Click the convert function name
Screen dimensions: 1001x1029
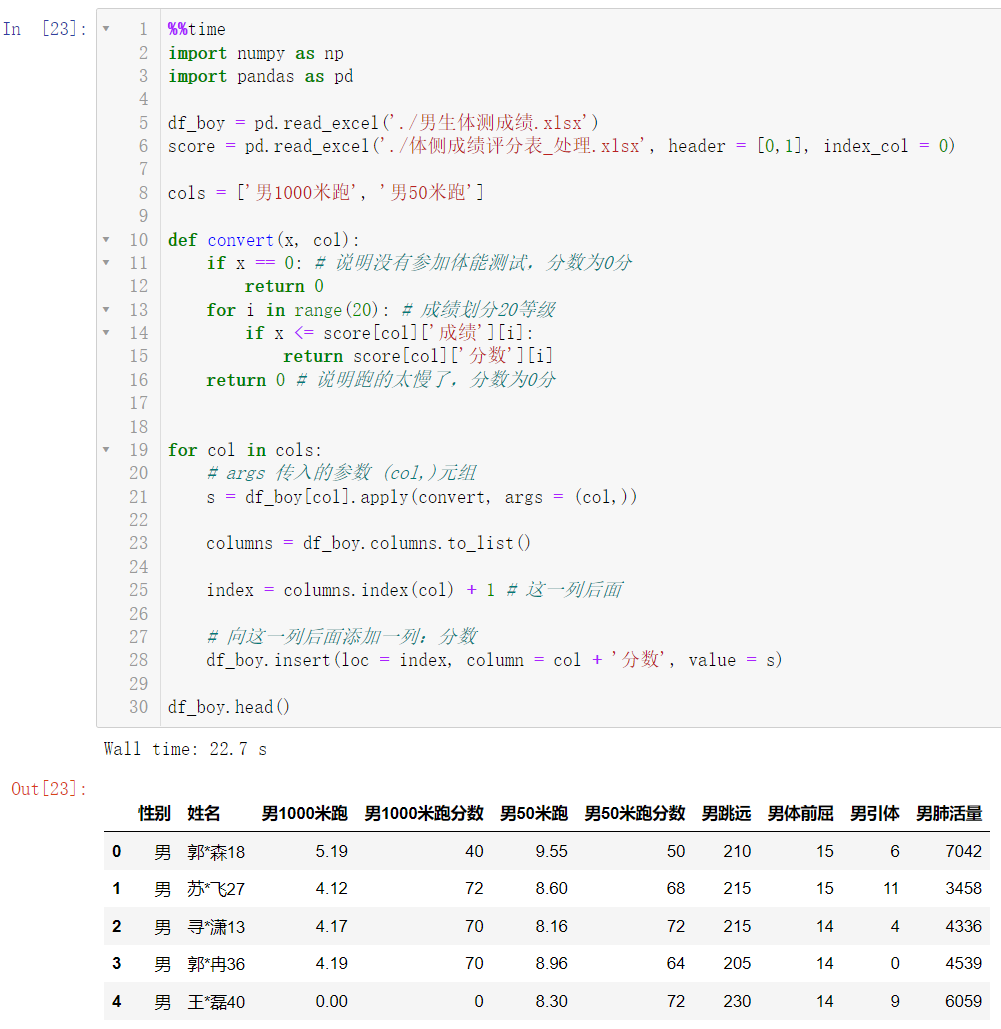[240, 240]
